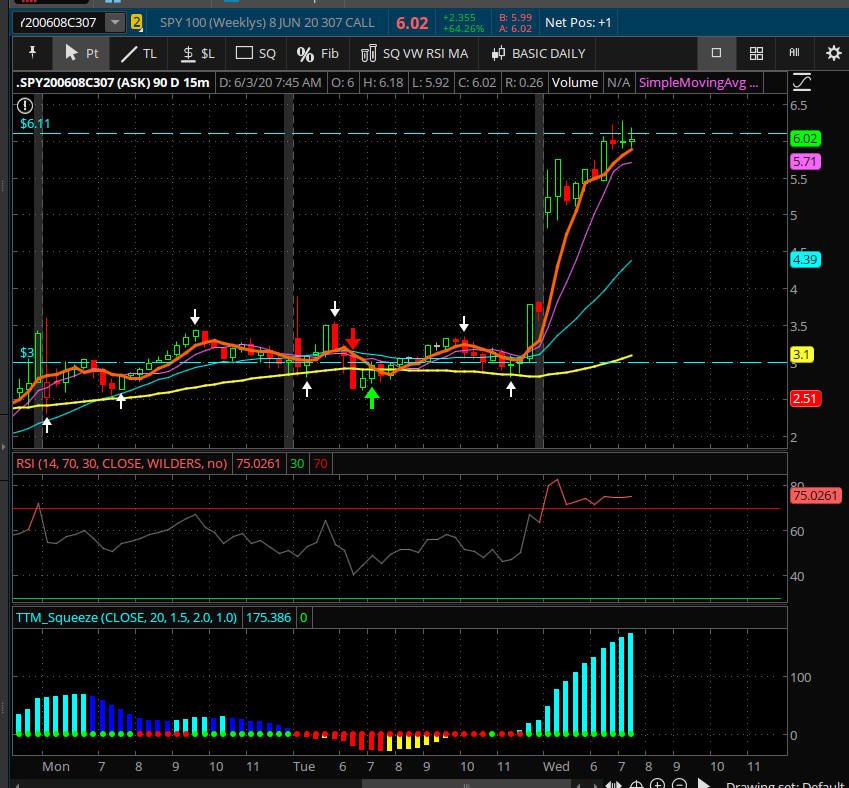Click the chart alert exclamation icon
Viewport: 849px width, 788px height.
coord(25,105)
